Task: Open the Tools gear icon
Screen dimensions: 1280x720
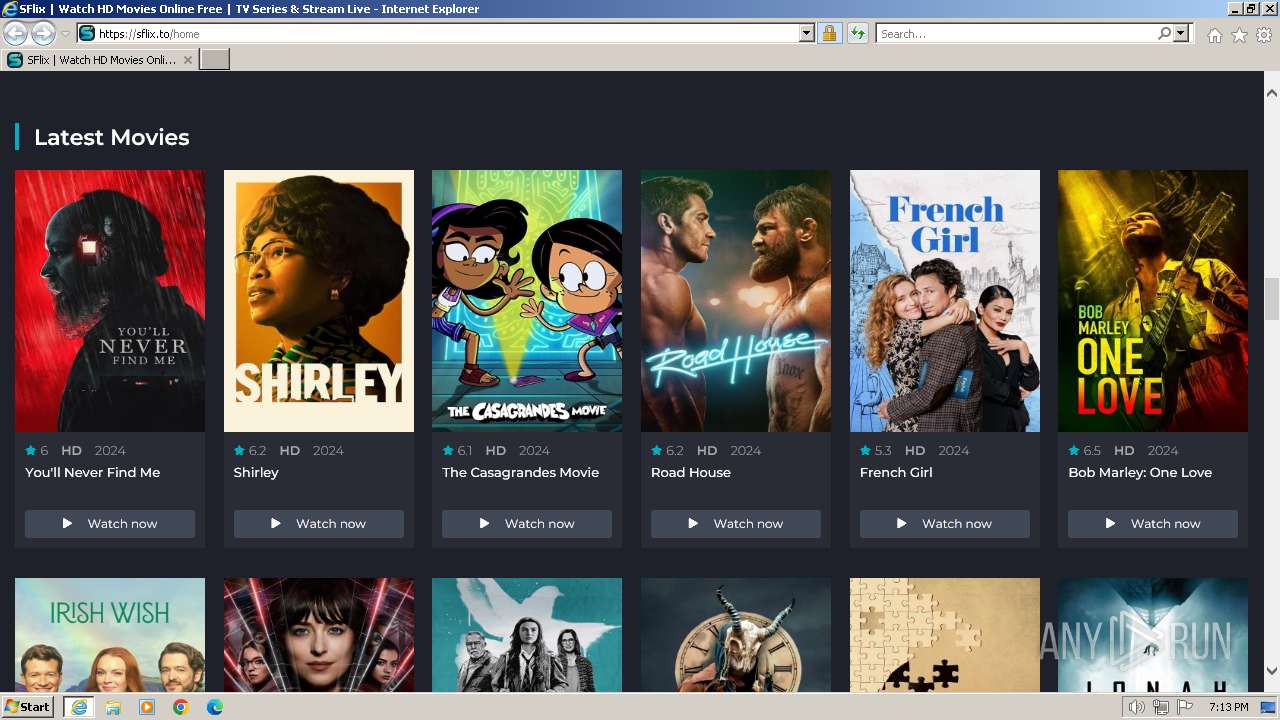Action: (x=1264, y=35)
